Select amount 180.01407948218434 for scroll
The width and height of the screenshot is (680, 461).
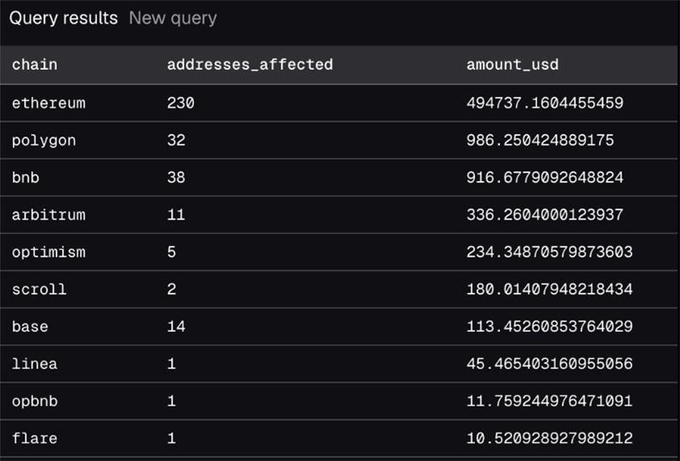(x=549, y=289)
